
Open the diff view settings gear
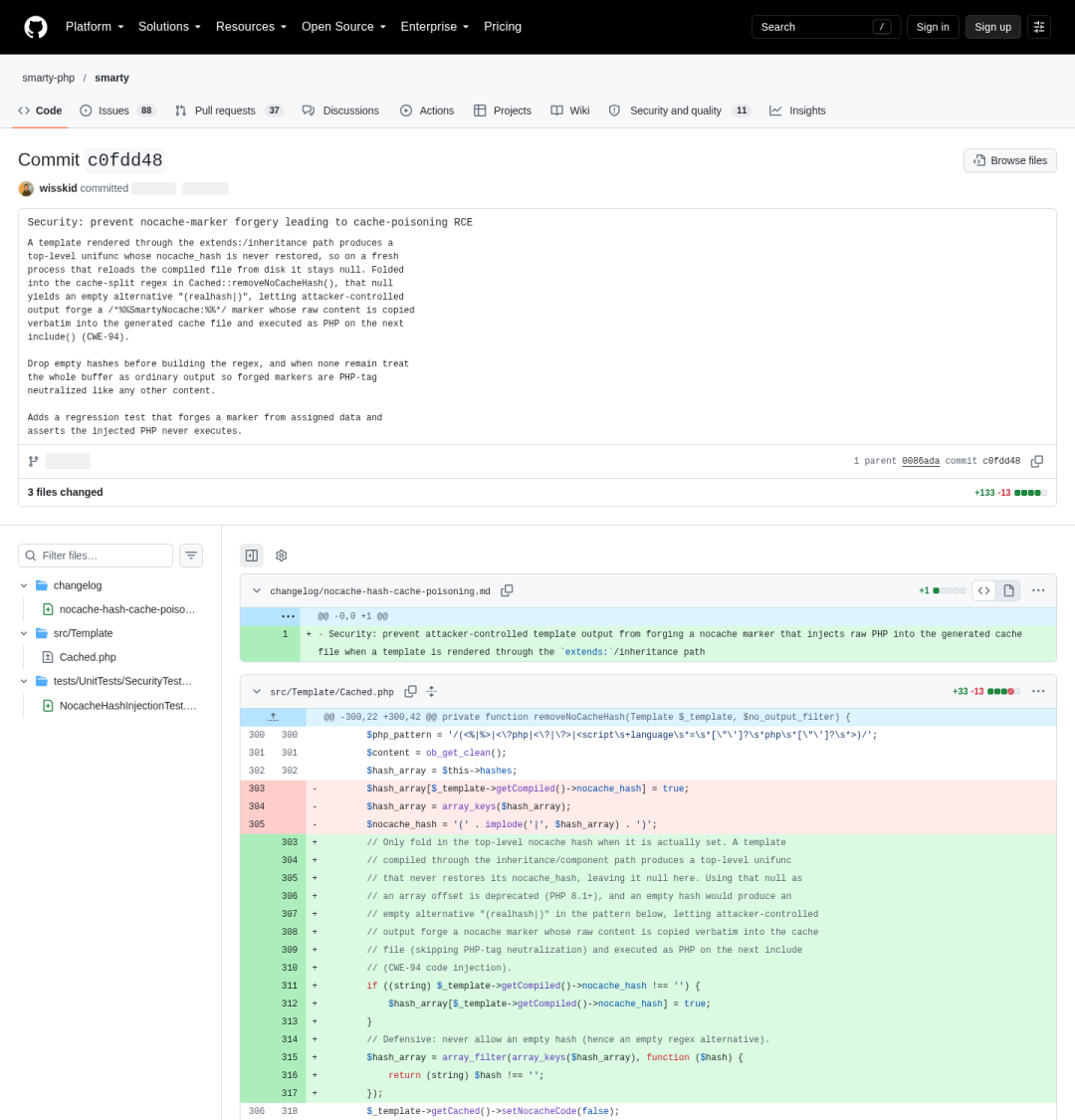click(282, 556)
